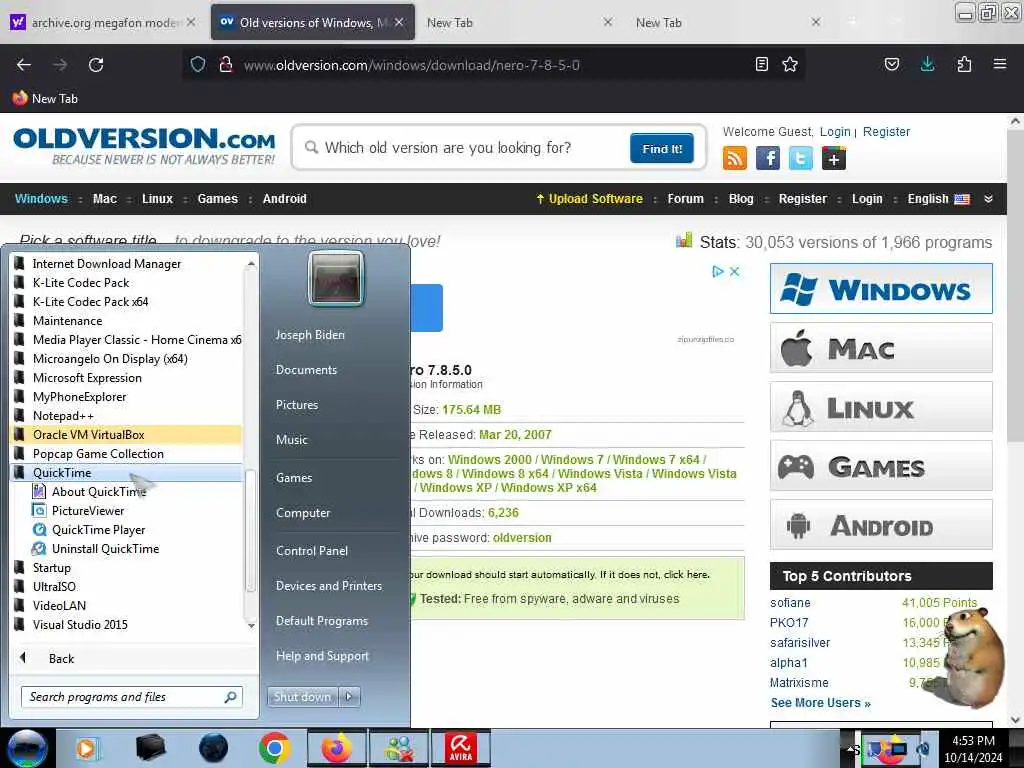This screenshot has height=768, width=1024.
Task: Open contributor sofiane profile
Action: tap(790, 603)
